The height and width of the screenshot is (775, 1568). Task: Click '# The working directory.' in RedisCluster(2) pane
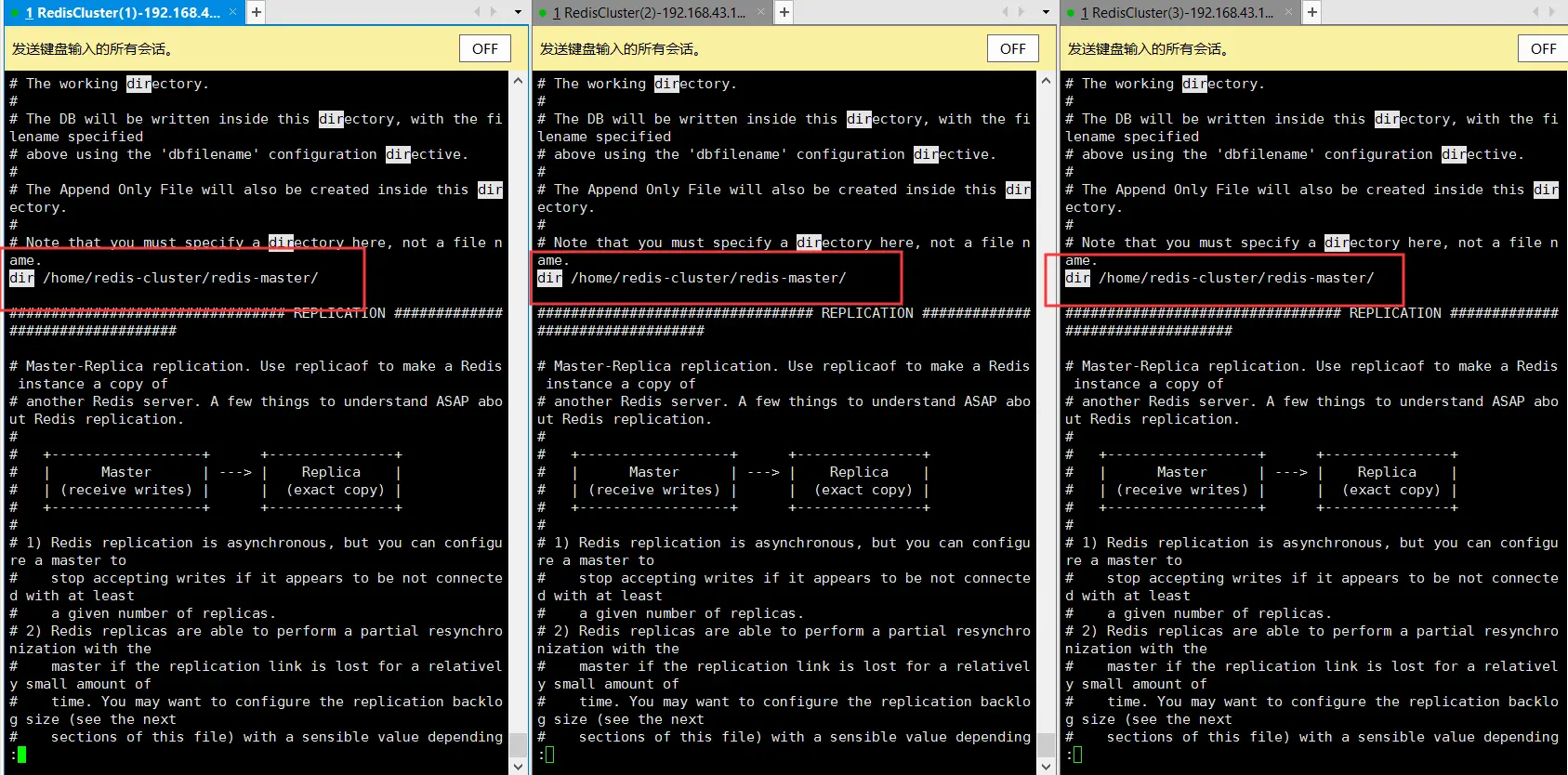pos(637,84)
